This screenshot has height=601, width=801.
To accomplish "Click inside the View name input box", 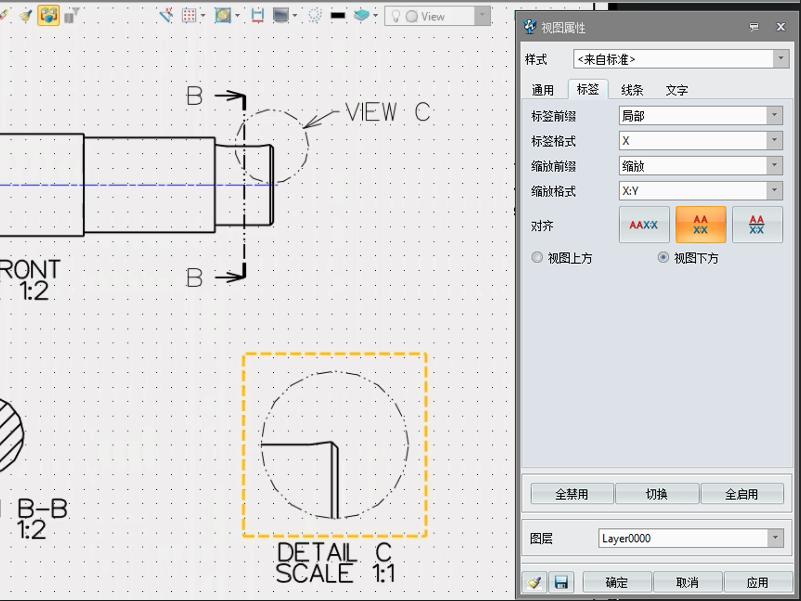I will [x=432, y=15].
